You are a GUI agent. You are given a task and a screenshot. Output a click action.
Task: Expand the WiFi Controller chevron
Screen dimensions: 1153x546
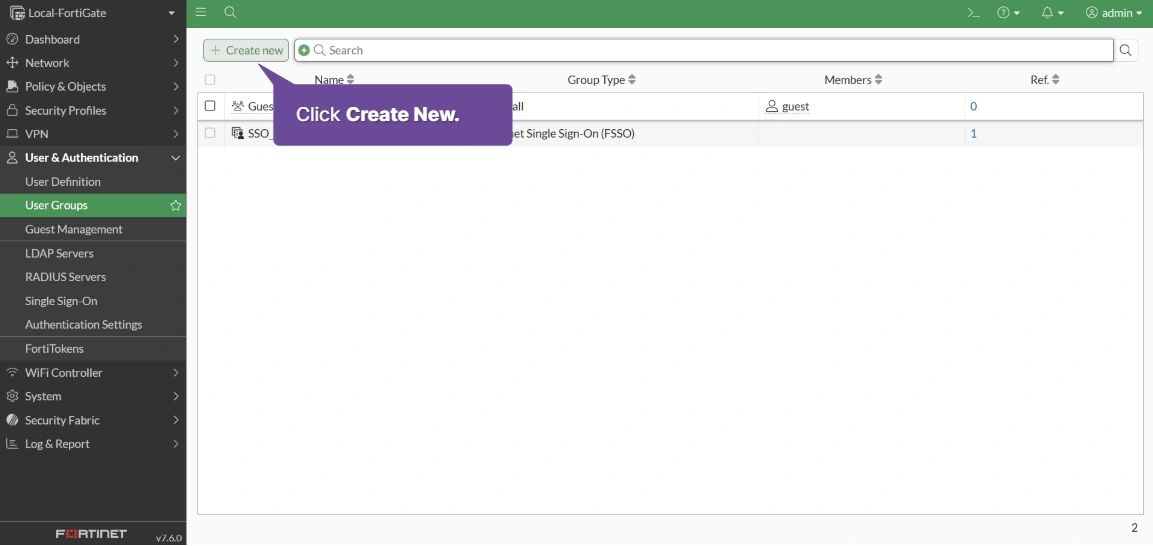tap(176, 373)
